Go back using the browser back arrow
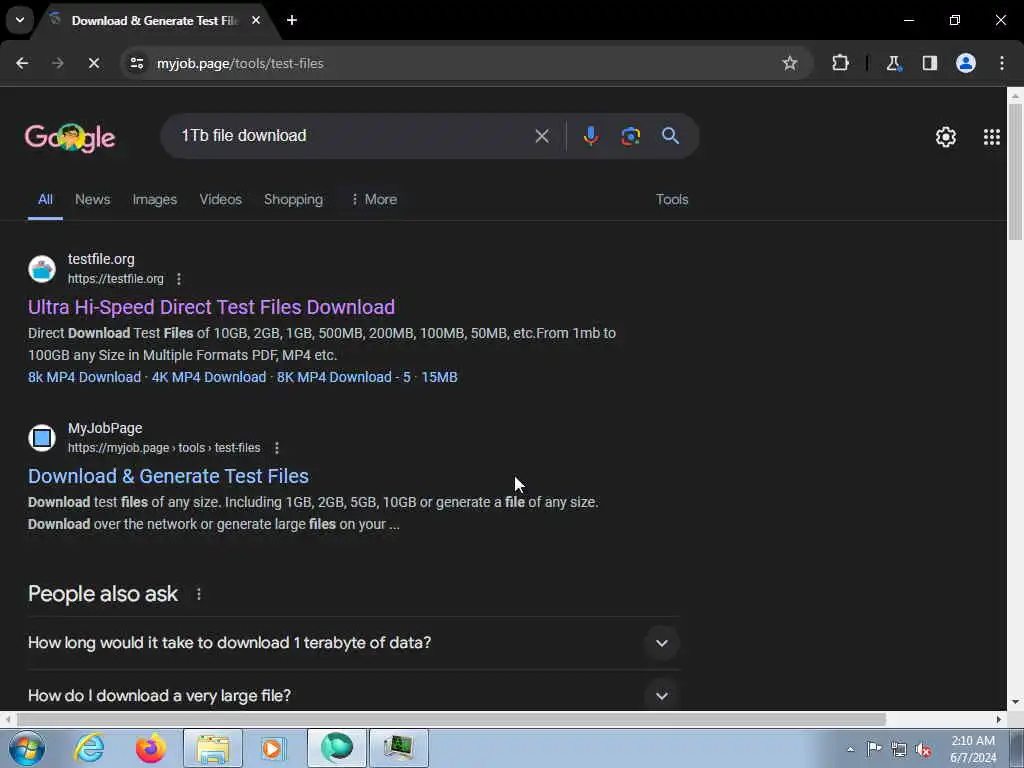 click(x=22, y=63)
